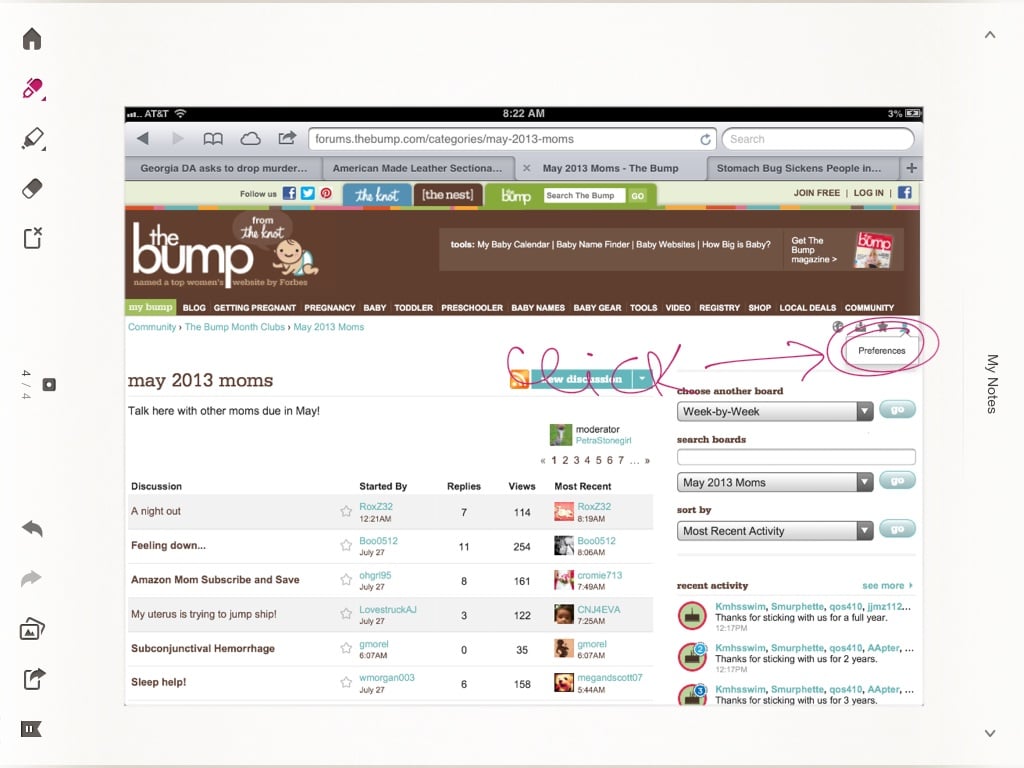This screenshot has height=768, width=1024.
Task: Click go beside choose another board
Action: [897, 409]
